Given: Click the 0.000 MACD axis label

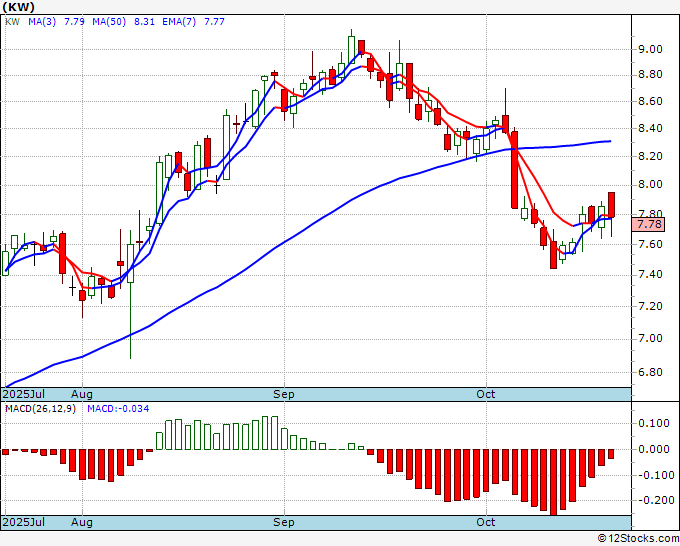Looking at the screenshot, I should coord(654,449).
